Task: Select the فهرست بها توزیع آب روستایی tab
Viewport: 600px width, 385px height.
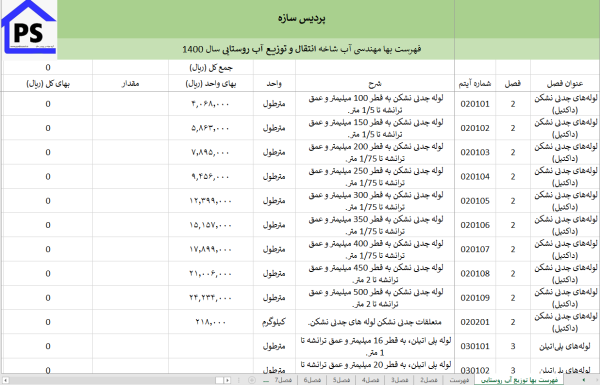Action: click(x=519, y=380)
